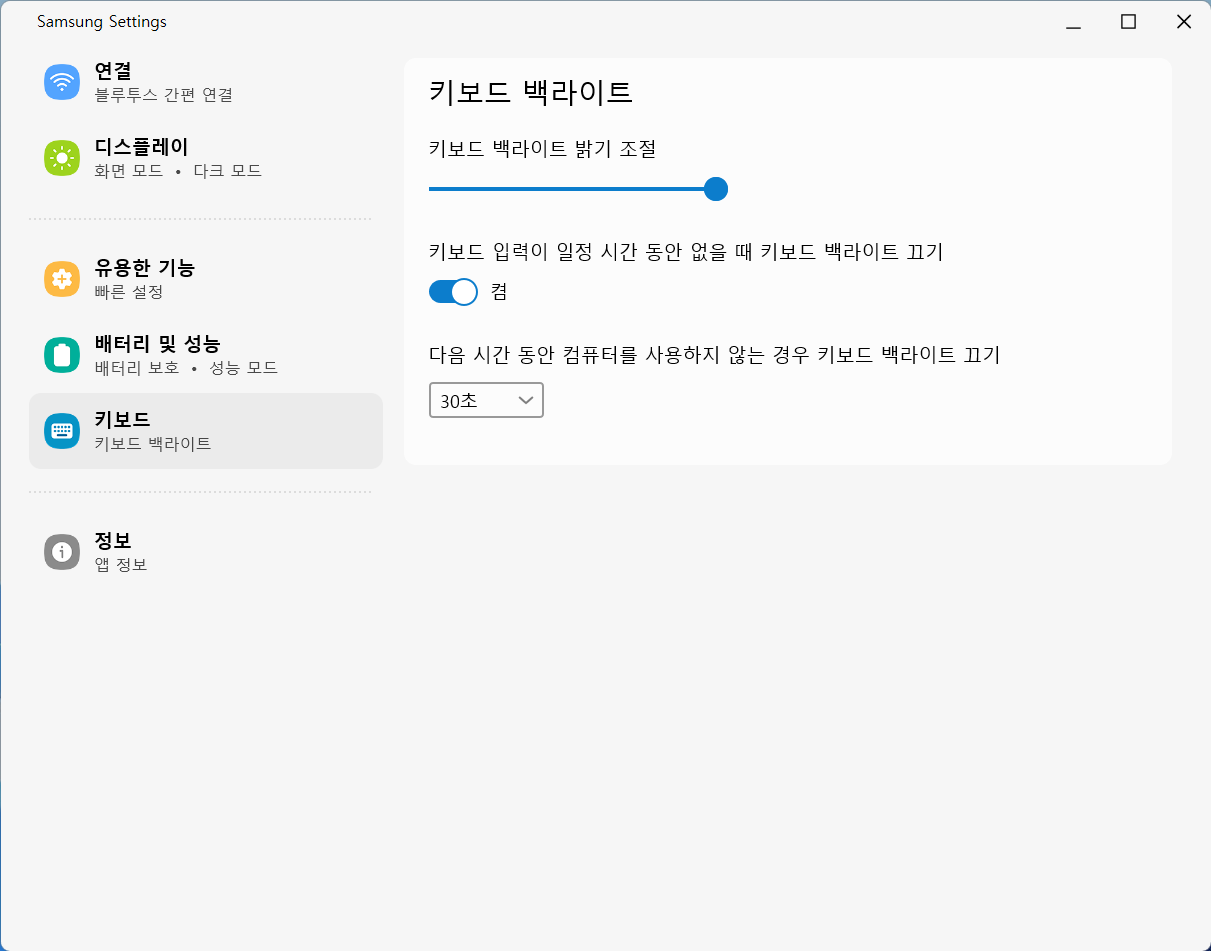The width and height of the screenshot is (1211, 951).
Task: Minimize the Samsung Settings window
Action: [x=1074, y=22]
